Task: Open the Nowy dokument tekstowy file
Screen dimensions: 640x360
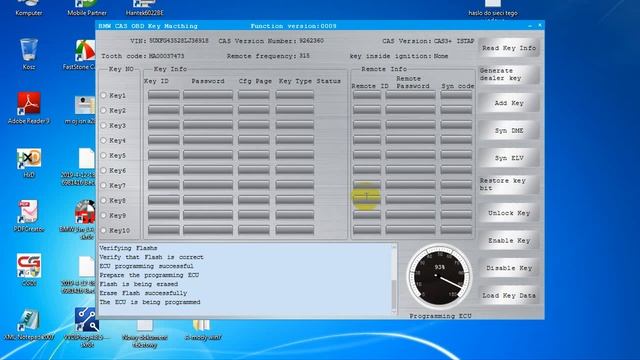Action: click(144, 333)
